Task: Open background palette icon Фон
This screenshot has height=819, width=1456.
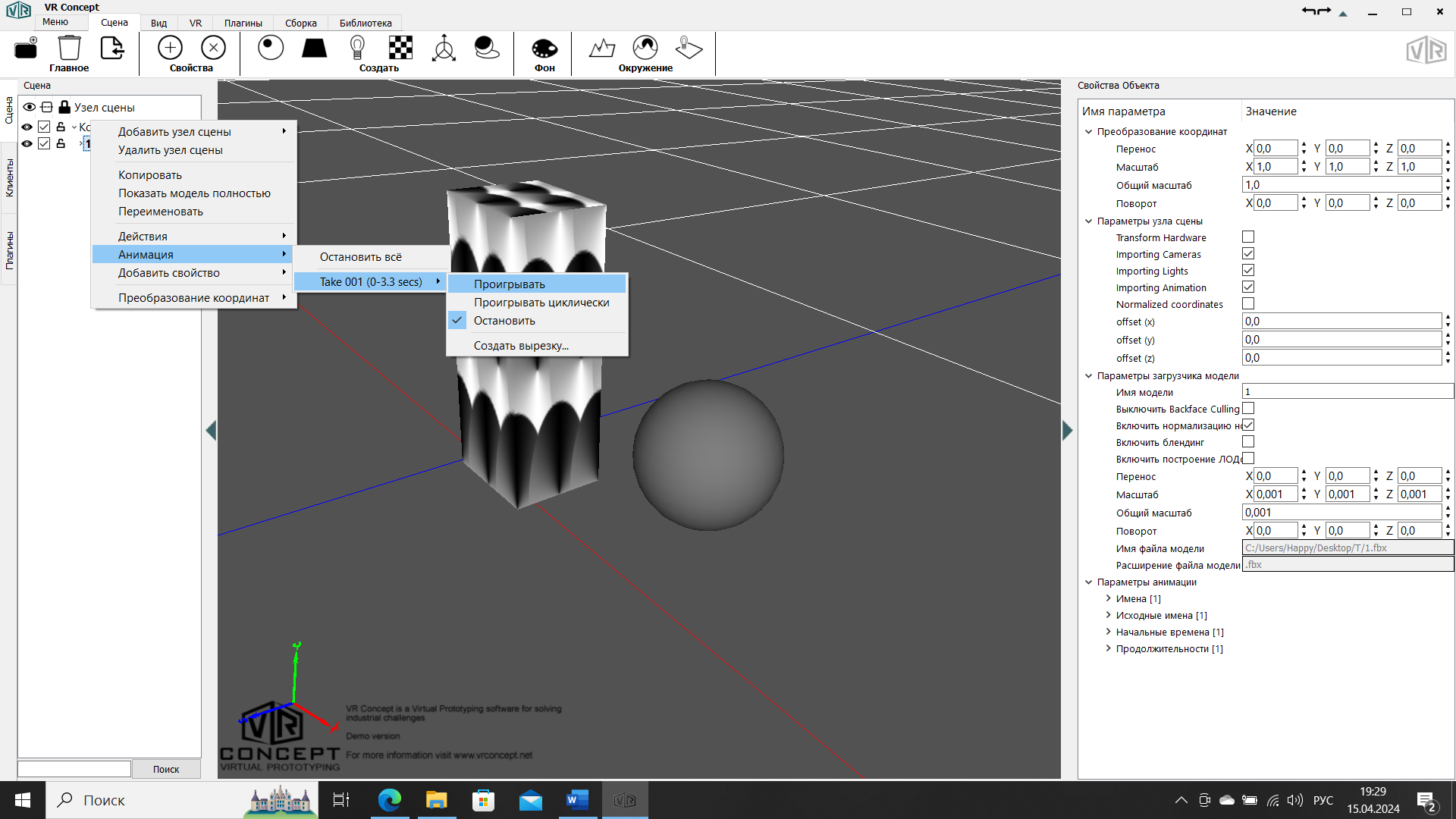Action: pyautogui.click(x=544, y=49)
